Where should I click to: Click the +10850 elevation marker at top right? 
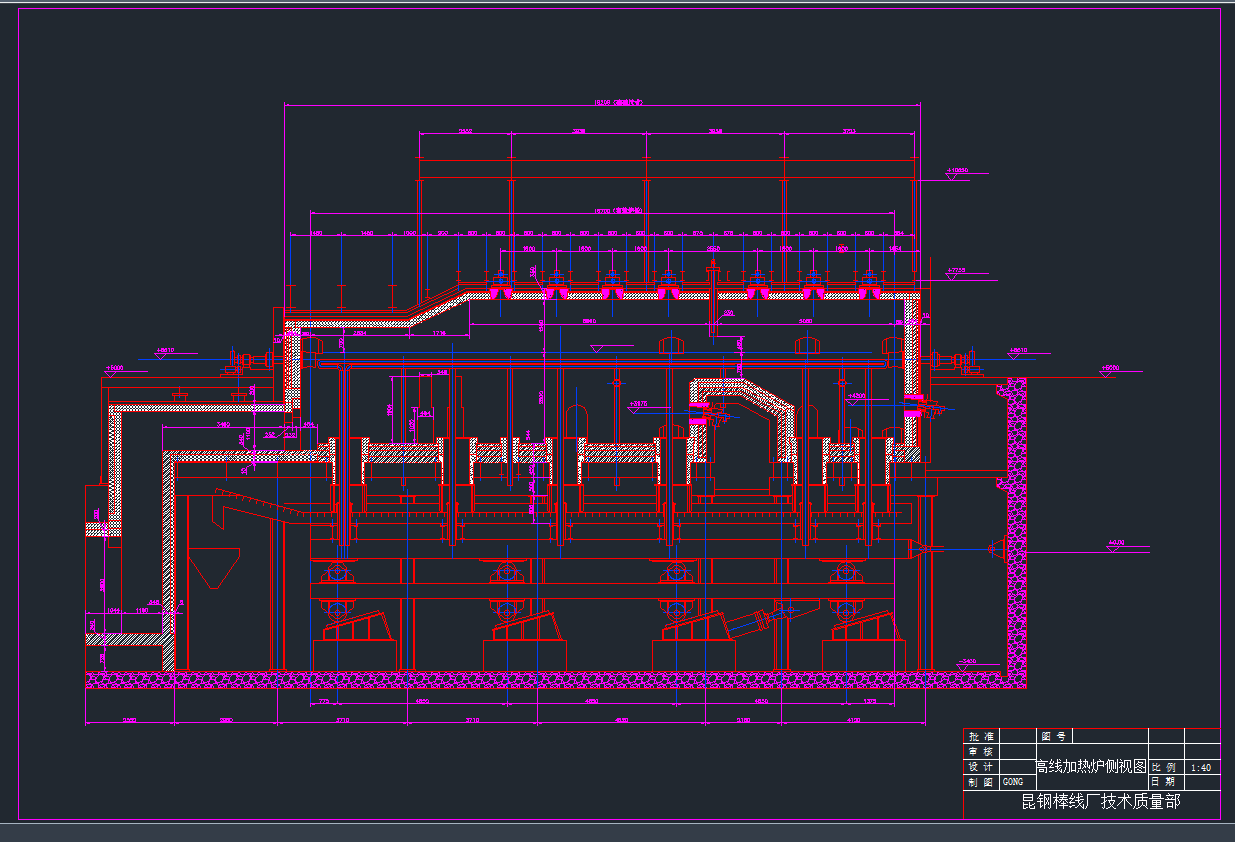click(956, 171)
